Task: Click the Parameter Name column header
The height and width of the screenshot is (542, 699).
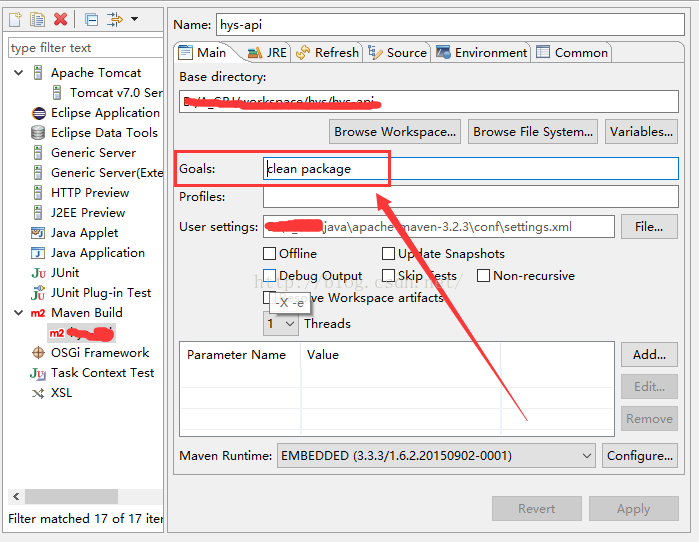Action: (237, 355)
